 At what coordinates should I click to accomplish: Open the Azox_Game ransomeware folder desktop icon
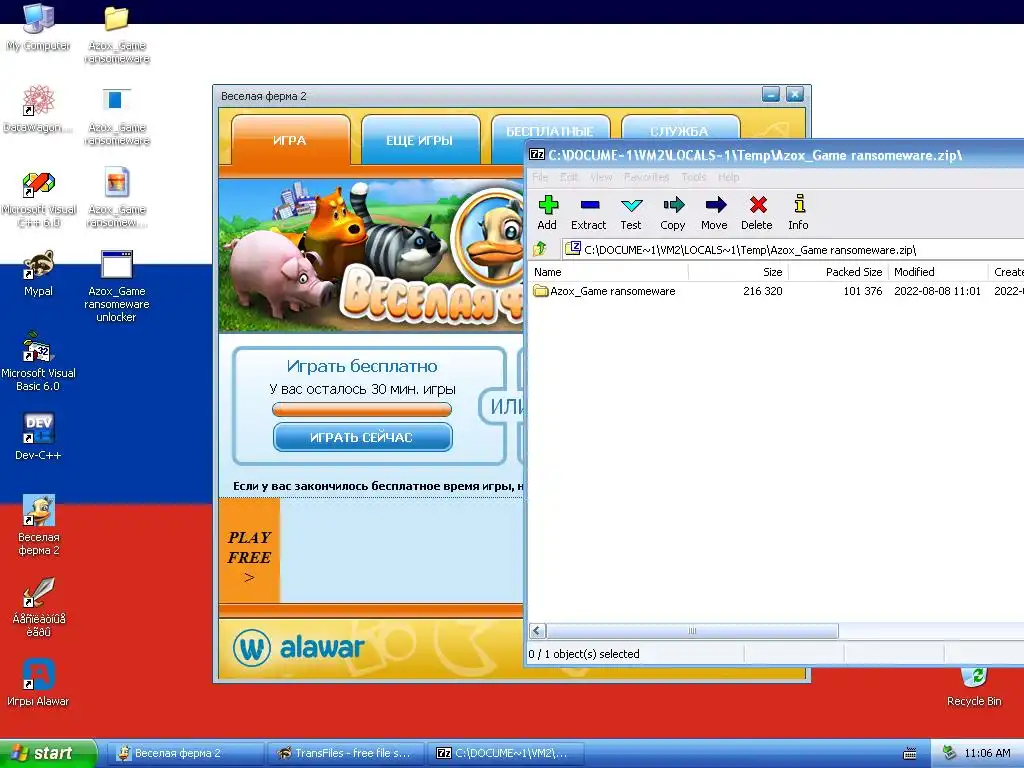(117, 34)
